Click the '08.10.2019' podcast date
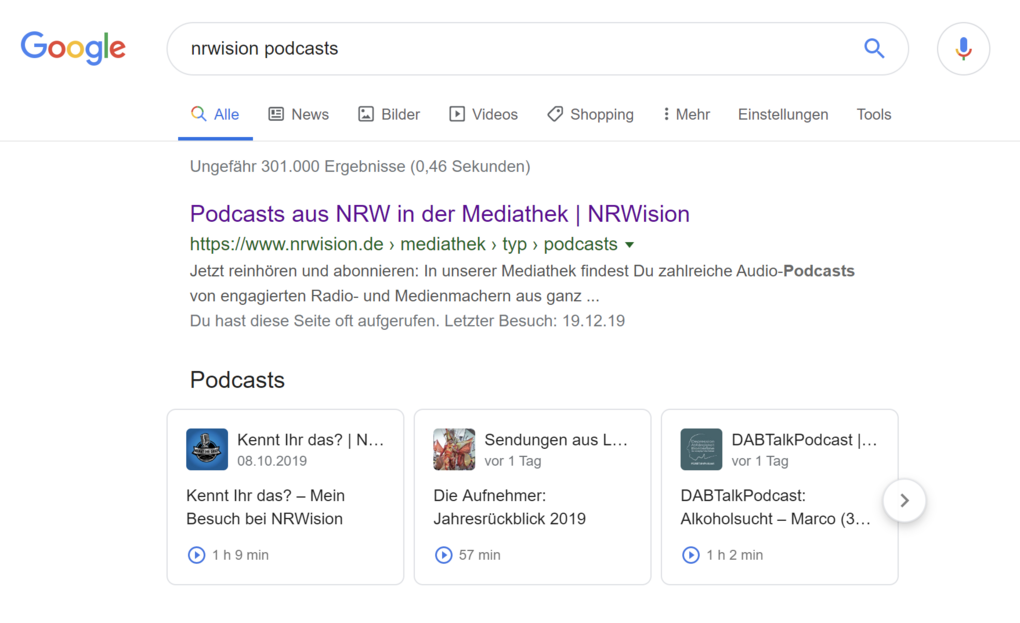The height and width of the screenshot is (623, 1020). click(272, 461)
